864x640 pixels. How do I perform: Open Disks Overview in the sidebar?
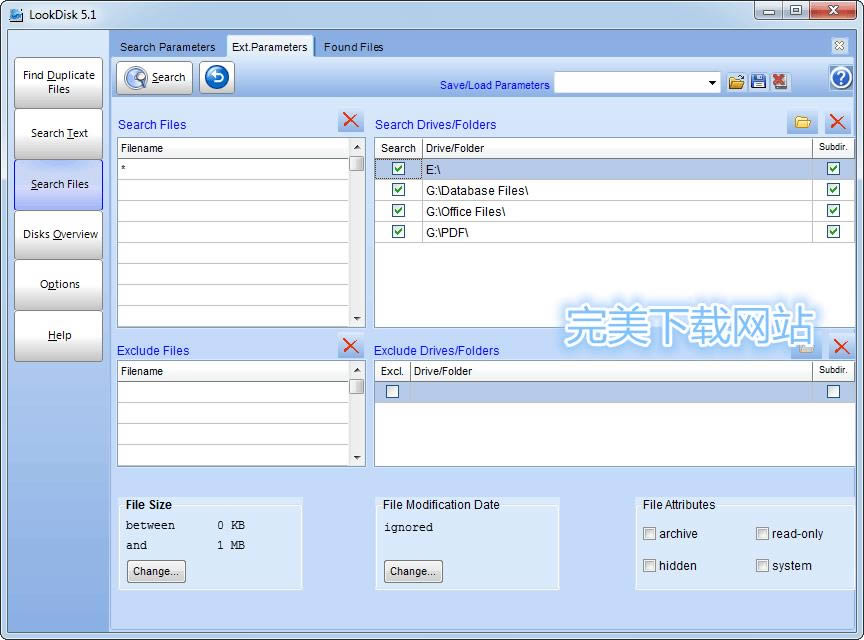pos(58,235)
